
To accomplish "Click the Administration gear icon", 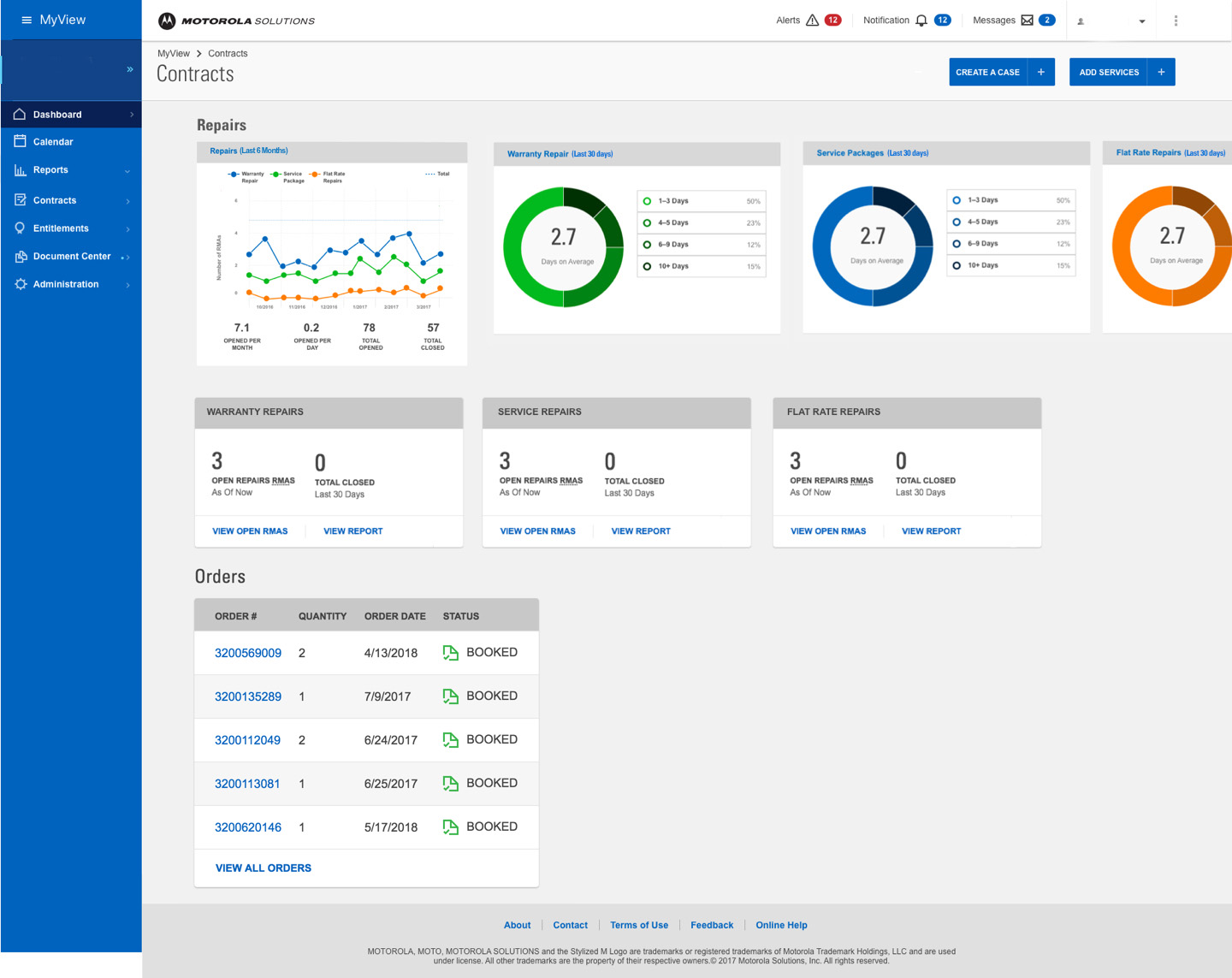I will (x=21, y=284).
